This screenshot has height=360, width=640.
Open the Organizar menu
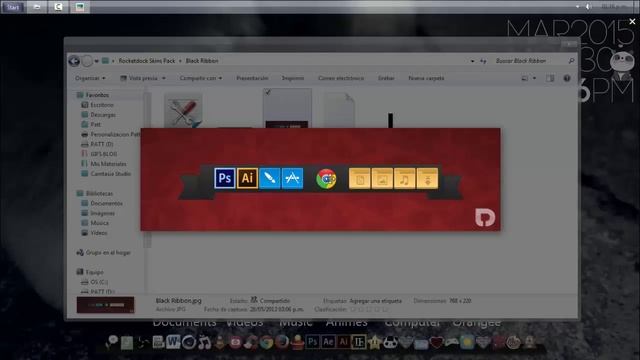pyautogui.click(x=90, y=78)
